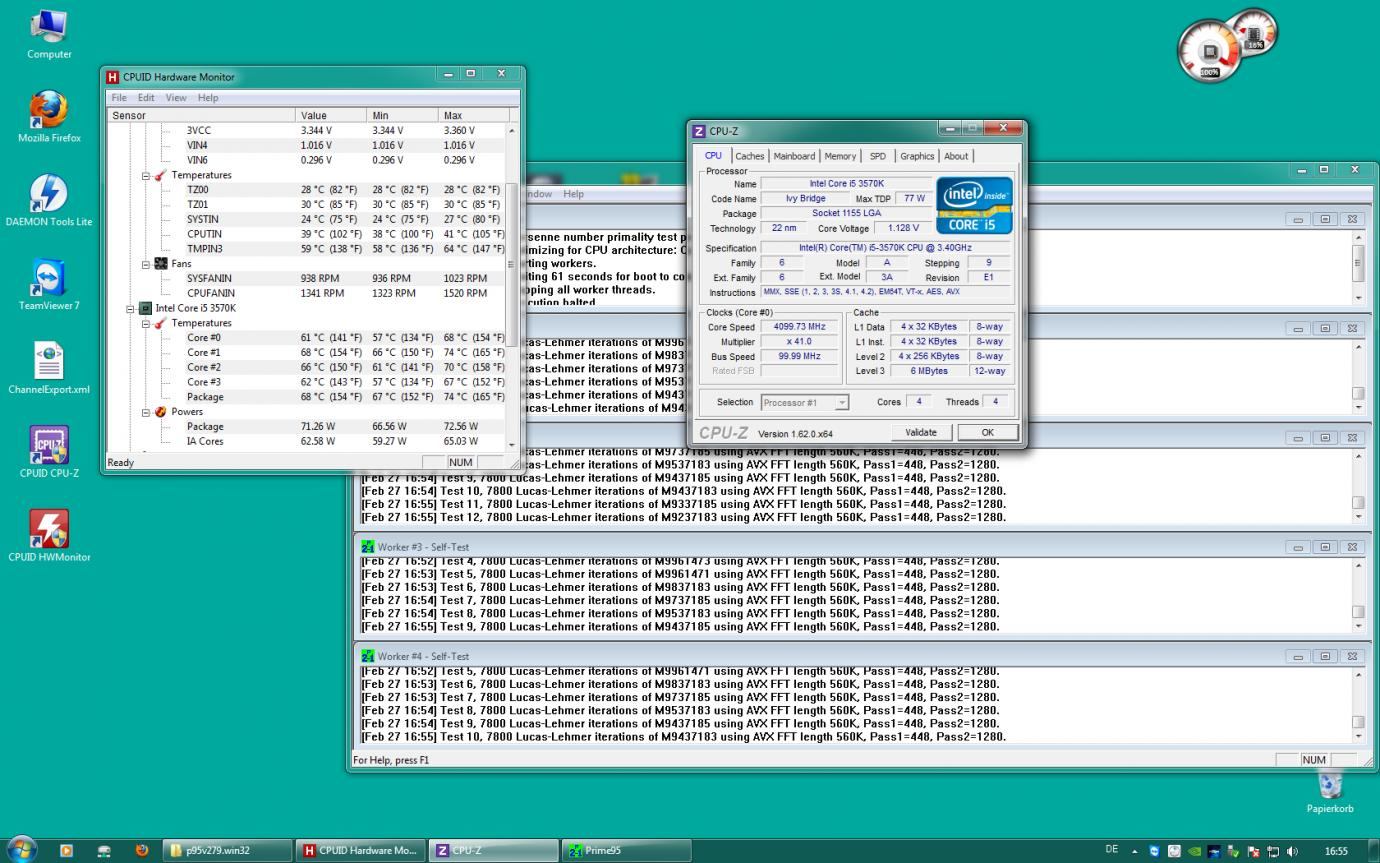Click the DE language indicator in taskbar

pyautogui.click(x=1112, y=850)
